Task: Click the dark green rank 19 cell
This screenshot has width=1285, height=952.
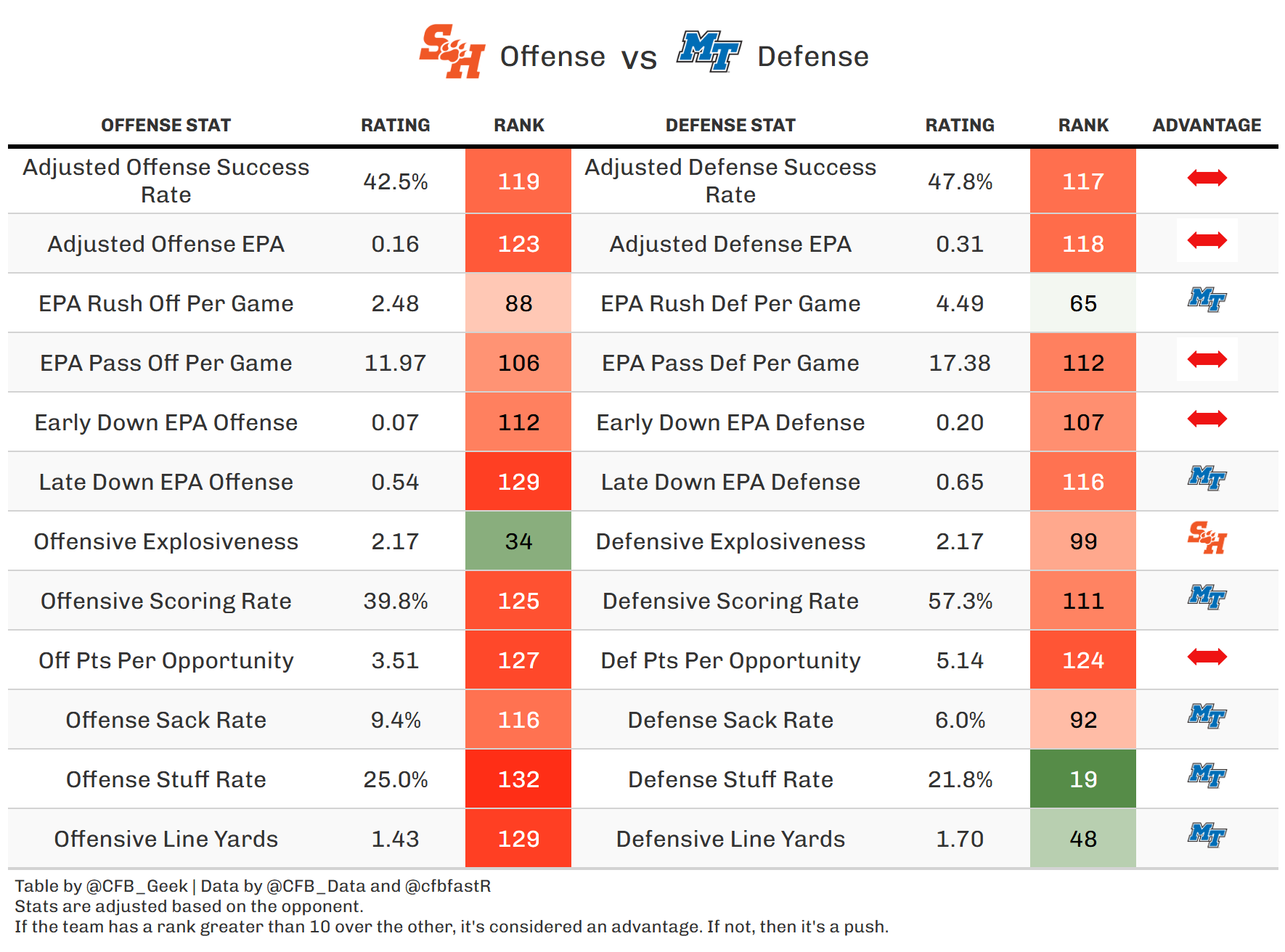Action: (1082, 779)
